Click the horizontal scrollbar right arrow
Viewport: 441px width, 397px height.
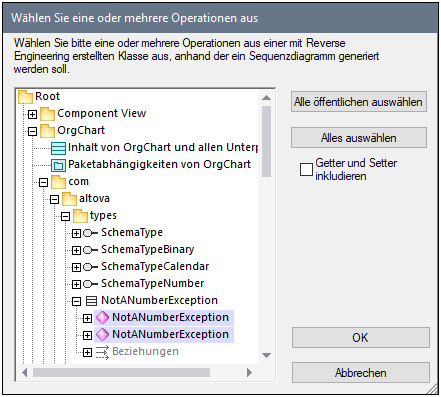click(x=249, y=372)
